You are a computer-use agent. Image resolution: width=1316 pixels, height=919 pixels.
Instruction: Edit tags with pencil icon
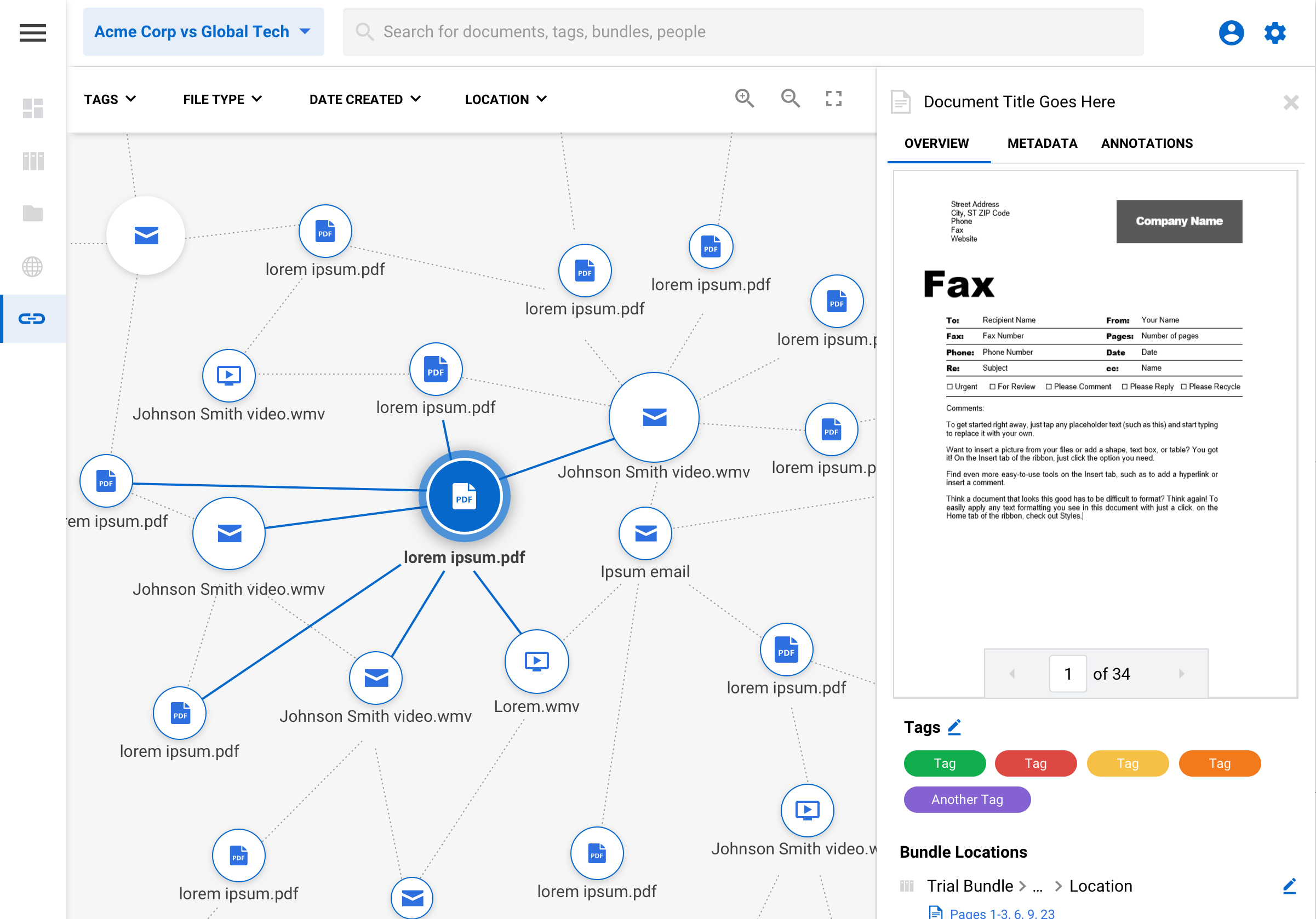[x=954, y=727]
